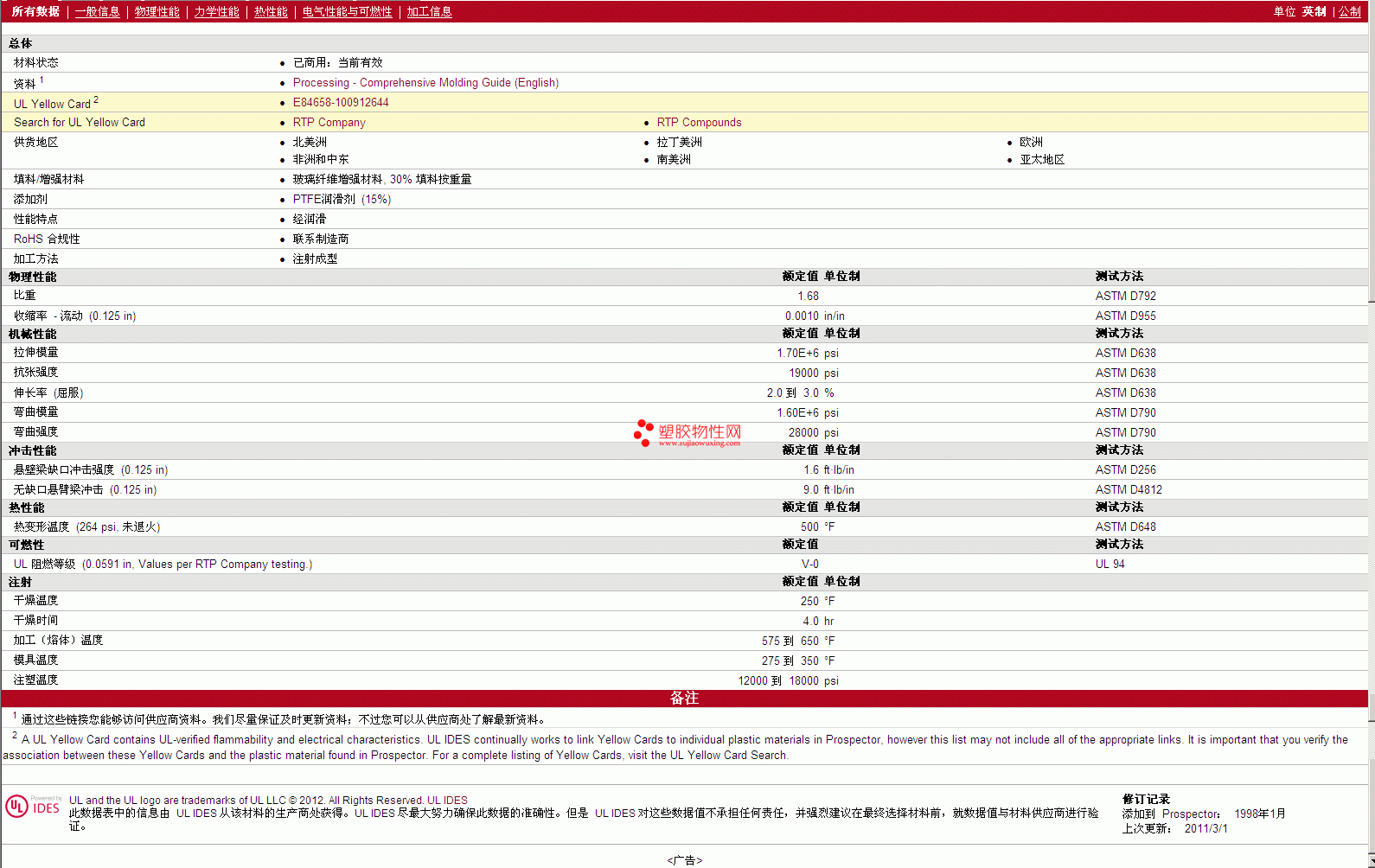The height and width of the screenshot is (868, 1375).
Task: Click the 已商用 material status entry
Action: [338, 62]
